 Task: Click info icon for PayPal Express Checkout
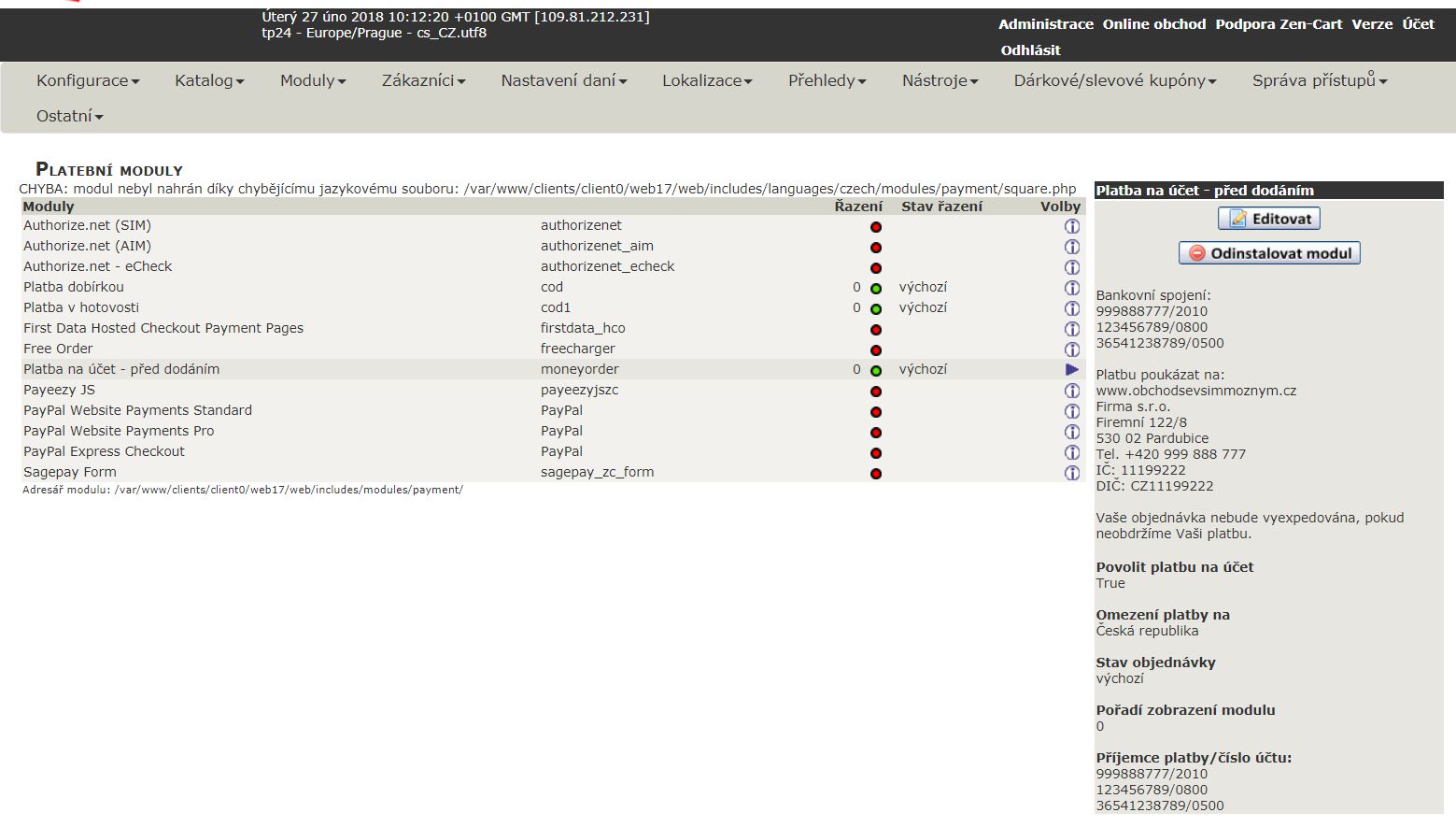click(1071, 452)
